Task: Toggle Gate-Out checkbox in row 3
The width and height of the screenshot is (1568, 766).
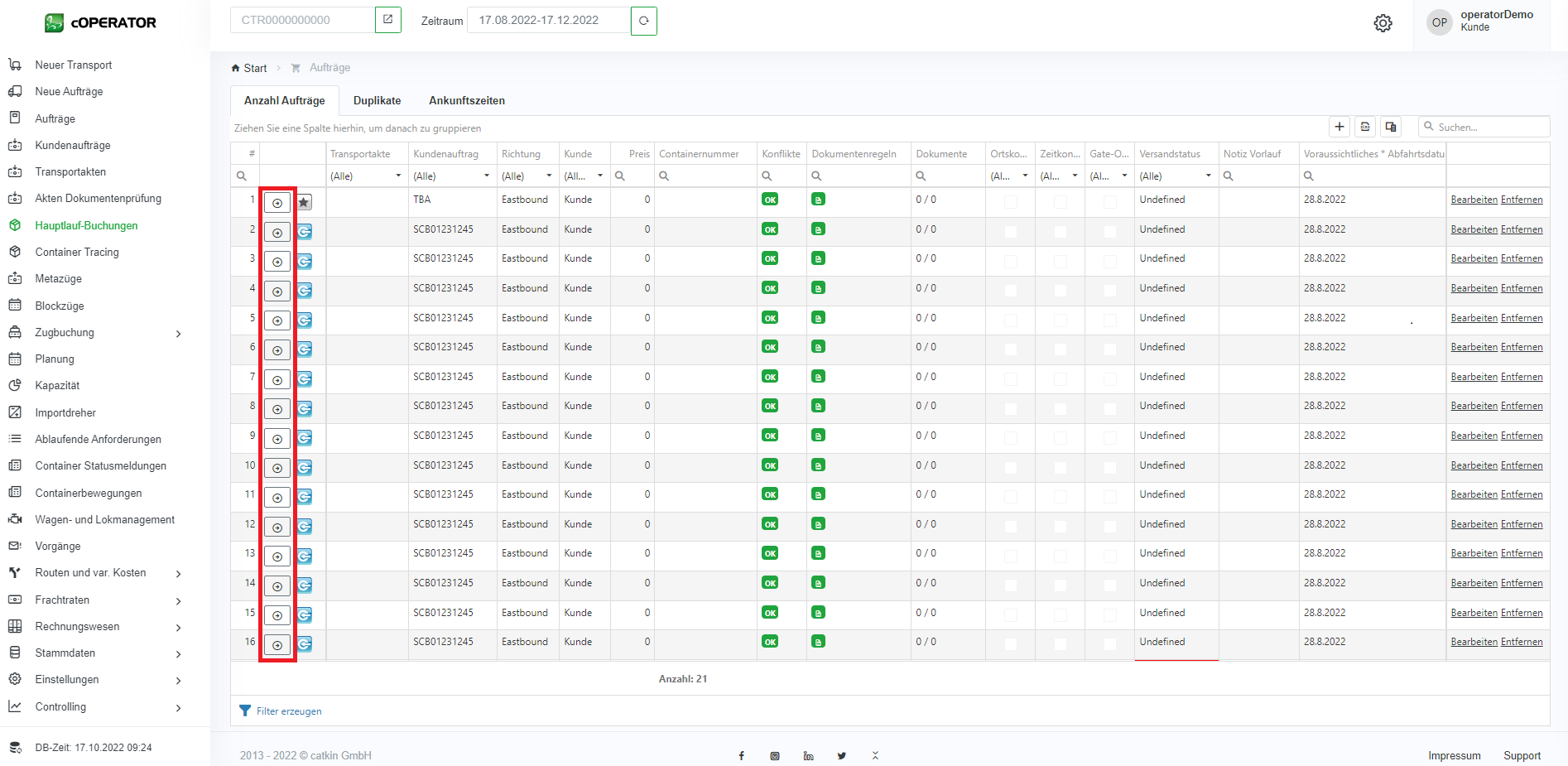Action: tap(1109, 260)
